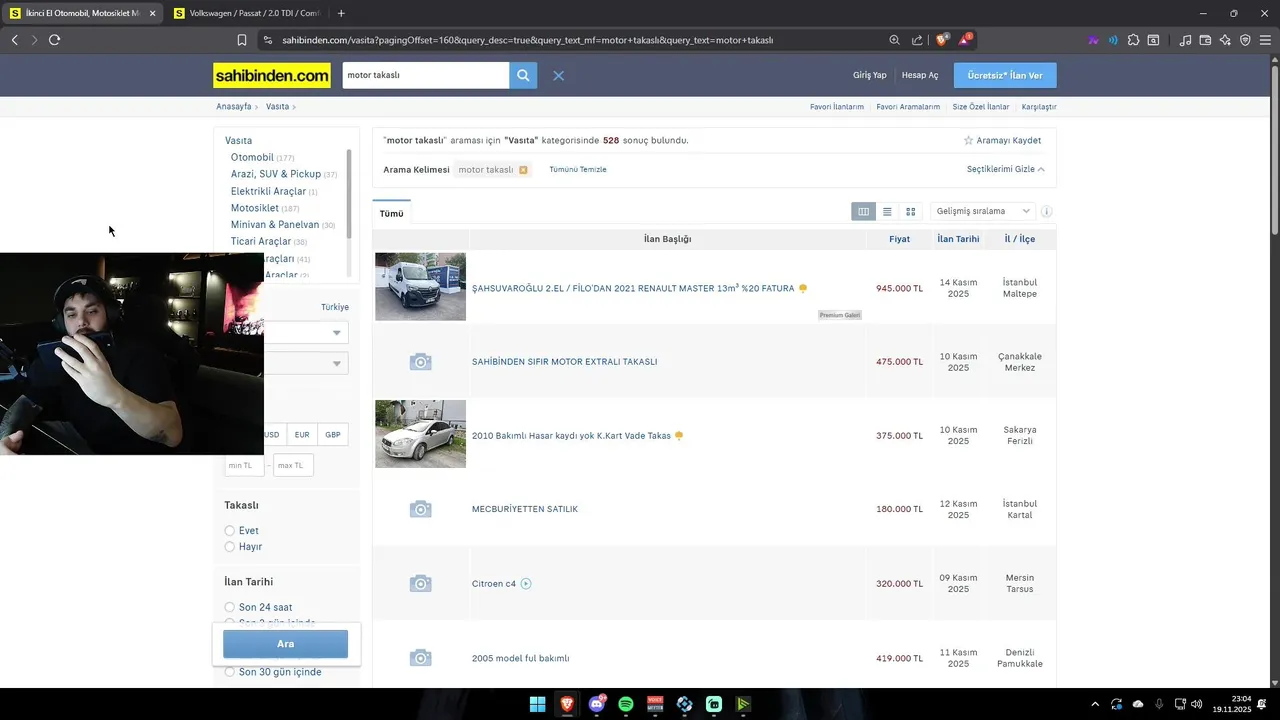
Task: Open Otomobil category
Action: pyautogui.click(x=252, y=157)
